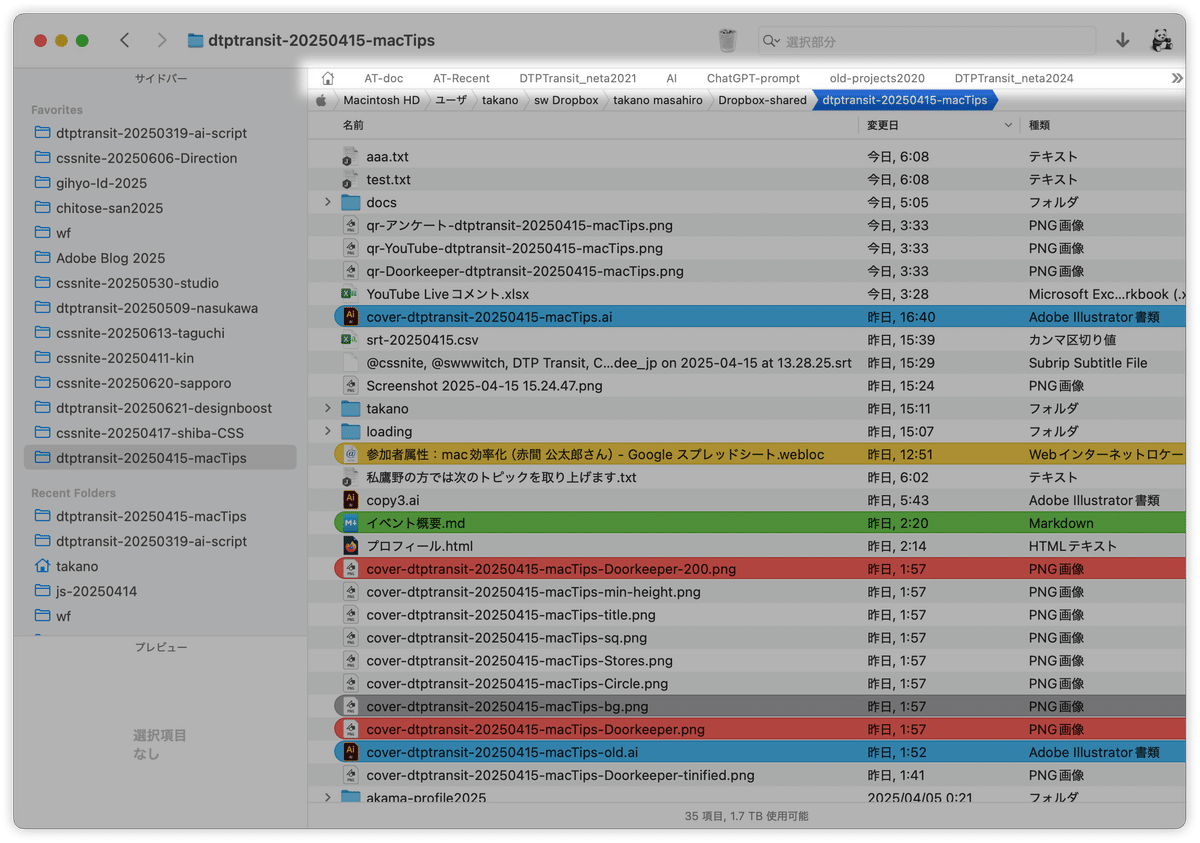This screenshot has height=843, width=1200.
Task: Click the home icon in the favorites bar
Action: point(328,77)
